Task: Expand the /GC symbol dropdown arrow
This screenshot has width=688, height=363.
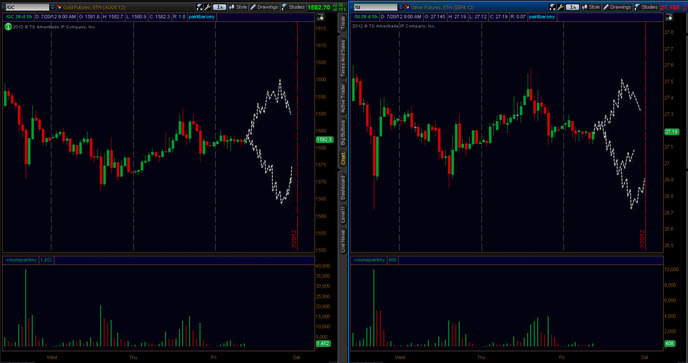Action: 53,7
